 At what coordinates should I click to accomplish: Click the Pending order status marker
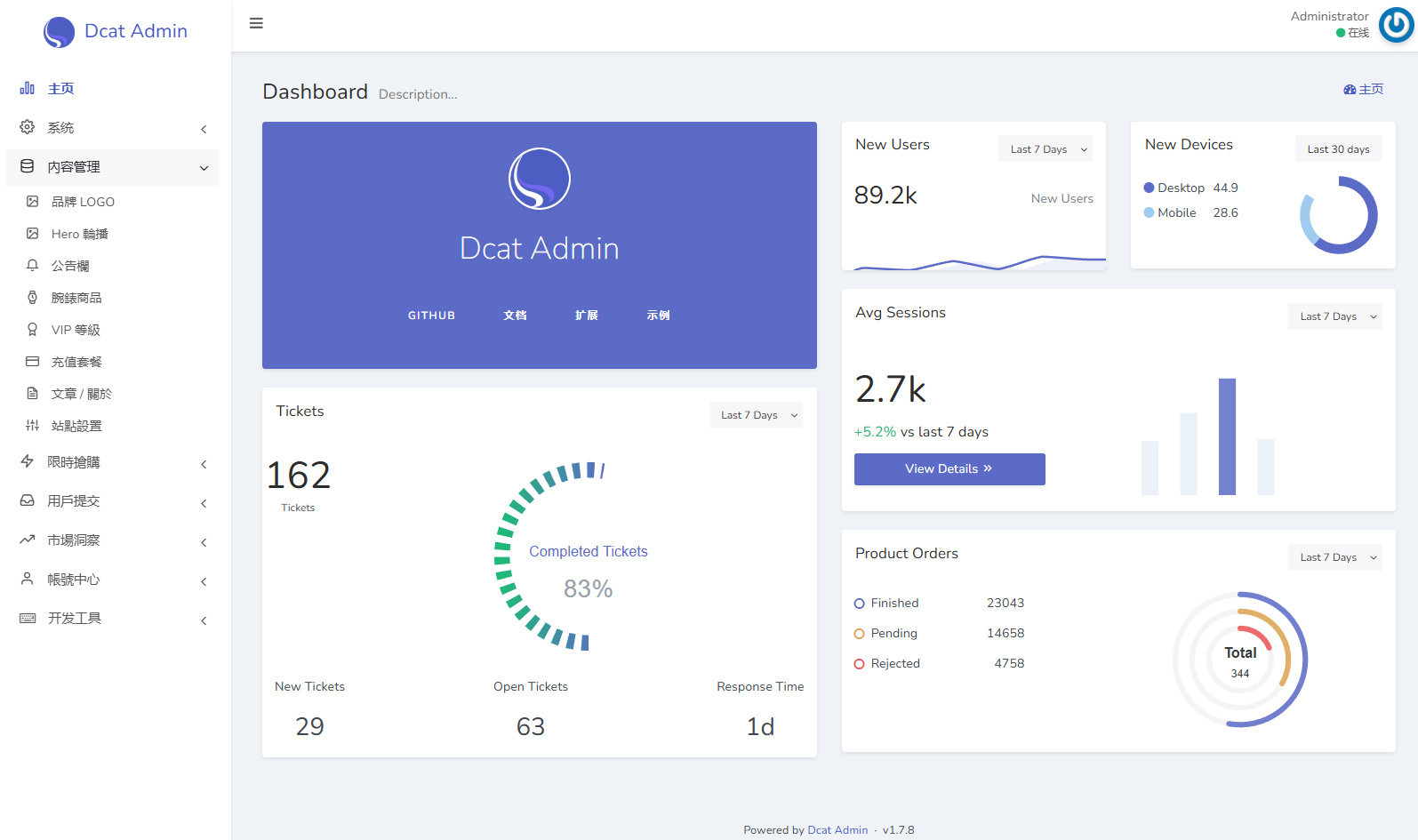tap(859, 634)
